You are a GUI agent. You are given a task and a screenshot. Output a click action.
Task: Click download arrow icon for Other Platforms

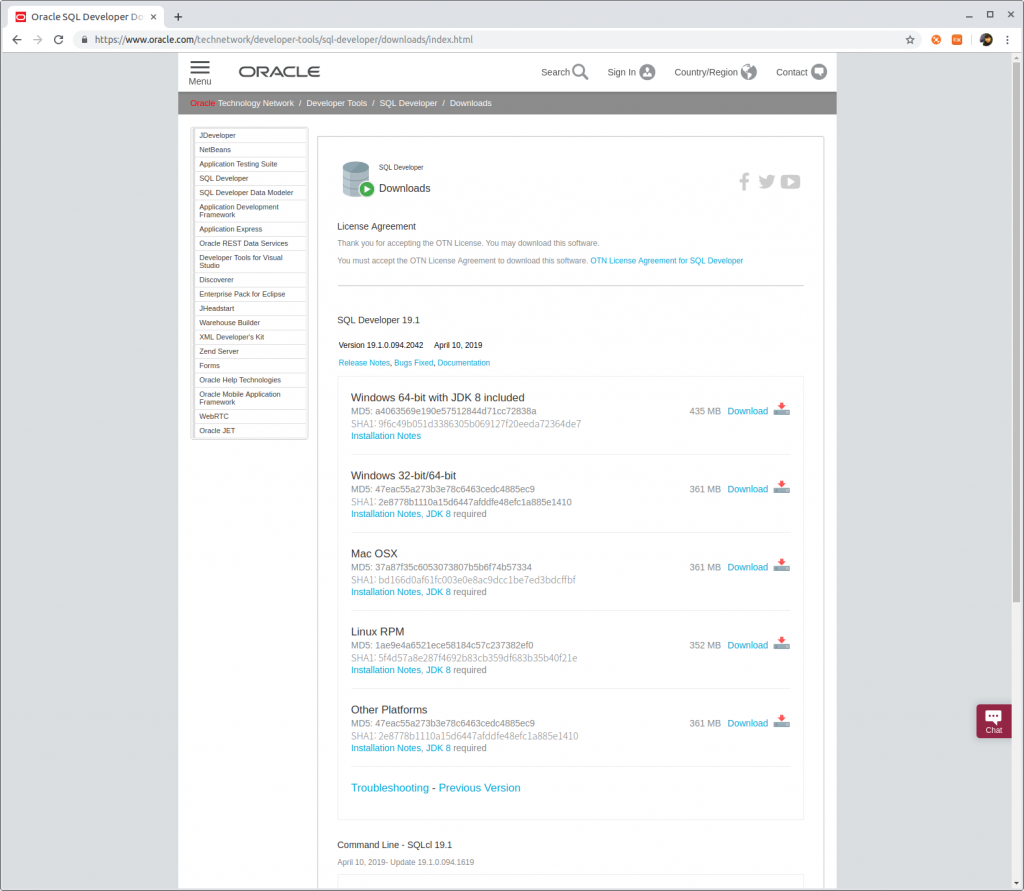[x=782, y=722]
